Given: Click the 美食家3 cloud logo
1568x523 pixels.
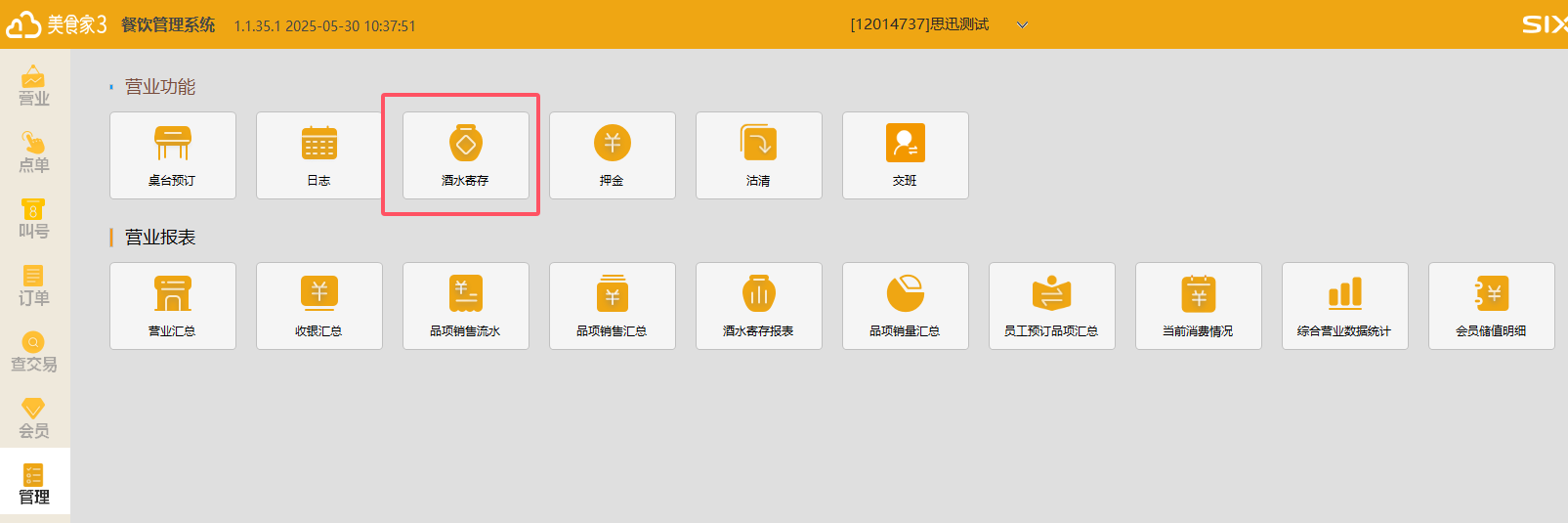Looking at the screenshot, I should point(56,24).
